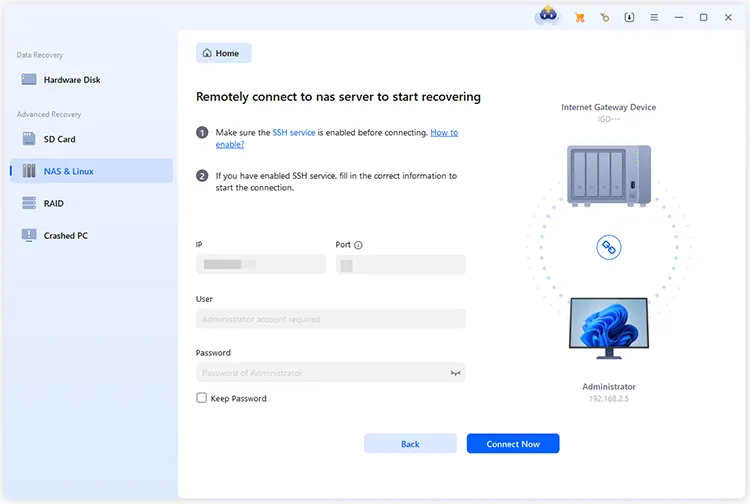
Task: Focus the Port input field
Action: point(400,264)
